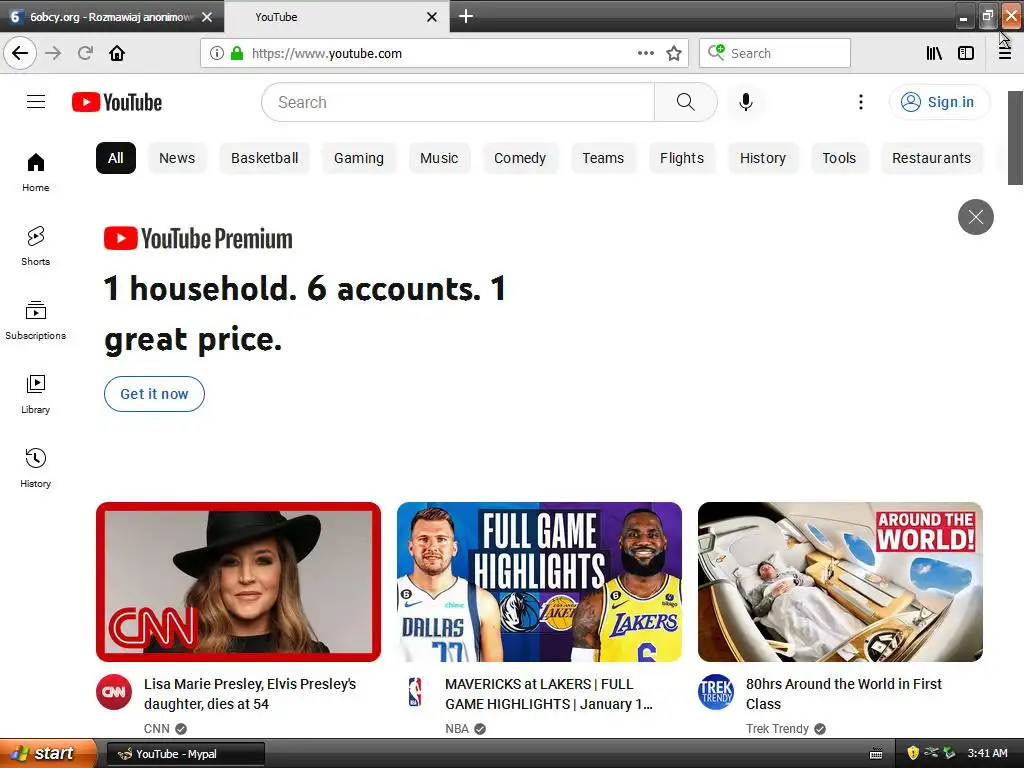Open the Around the World first class thumbnail
Screen dimensions: 1024x768
click(x=840, y=582)
